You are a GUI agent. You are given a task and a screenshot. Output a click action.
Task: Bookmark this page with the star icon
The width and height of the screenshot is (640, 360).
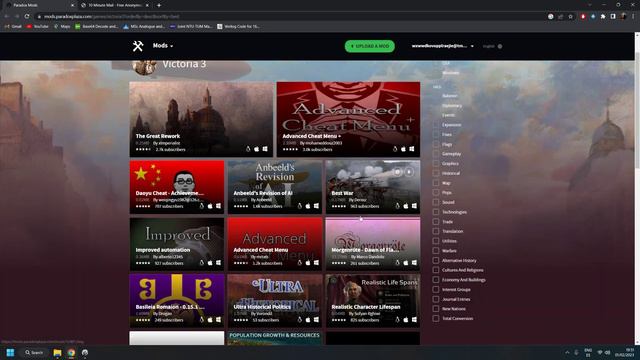point(571,16)
